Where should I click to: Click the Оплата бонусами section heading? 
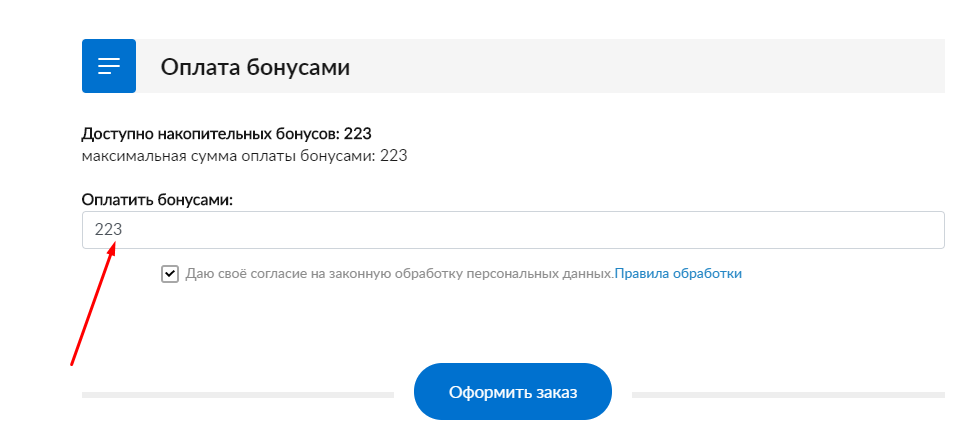point(255,67)
